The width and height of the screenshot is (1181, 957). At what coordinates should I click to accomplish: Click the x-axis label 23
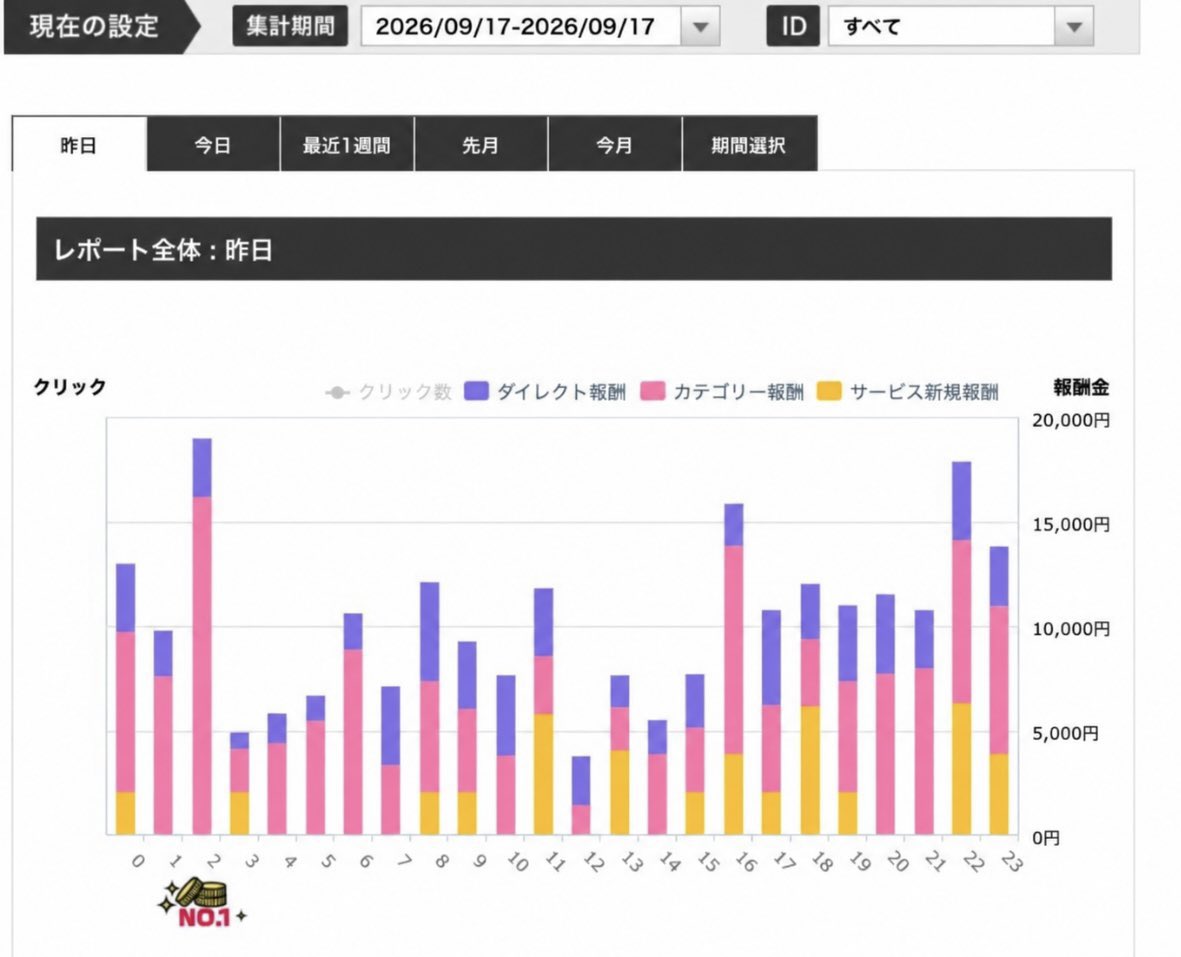[1012, 862]
